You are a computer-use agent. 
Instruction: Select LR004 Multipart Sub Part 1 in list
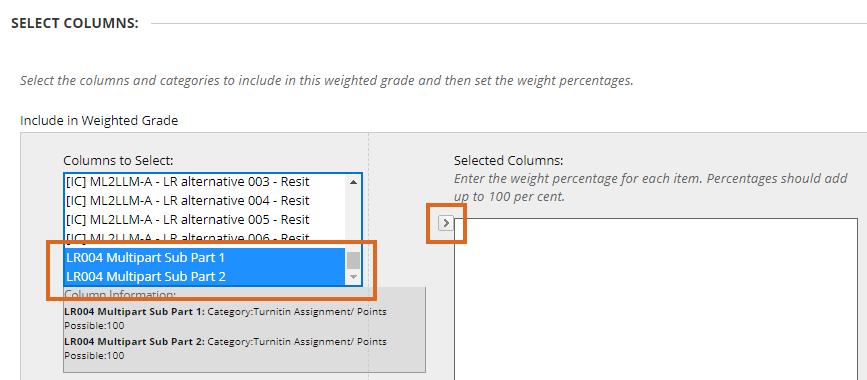point(205,258)
